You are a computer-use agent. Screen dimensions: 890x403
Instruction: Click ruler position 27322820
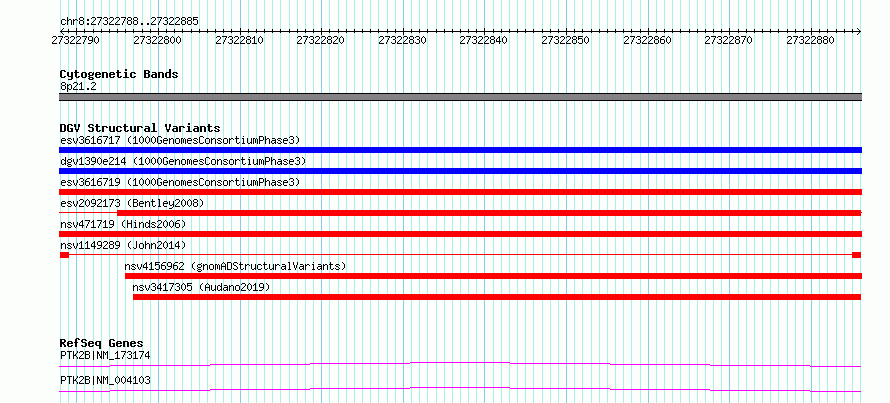321,41
